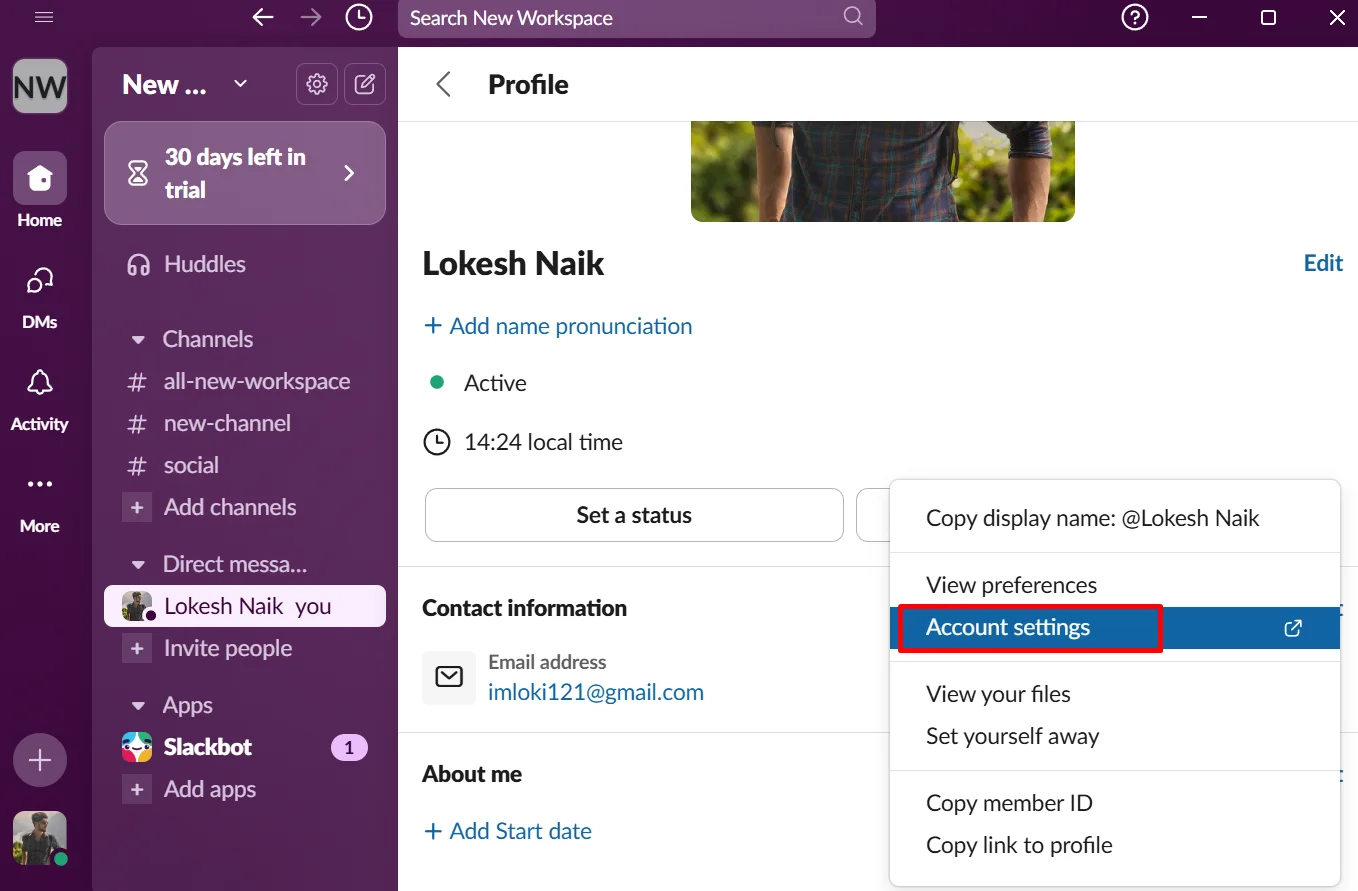Click the Set a status button
Image resolution: width=1358 pixels, height=891 pixels.
click(634, 515)
